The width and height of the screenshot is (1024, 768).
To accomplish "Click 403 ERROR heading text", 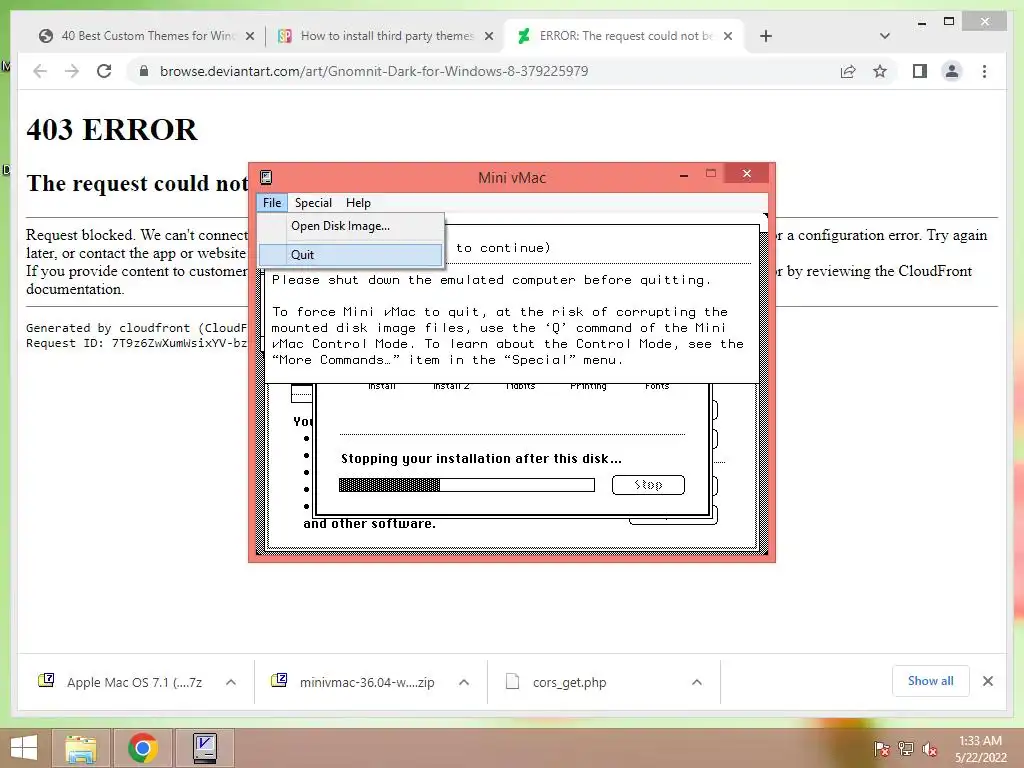I will (112, 129).
